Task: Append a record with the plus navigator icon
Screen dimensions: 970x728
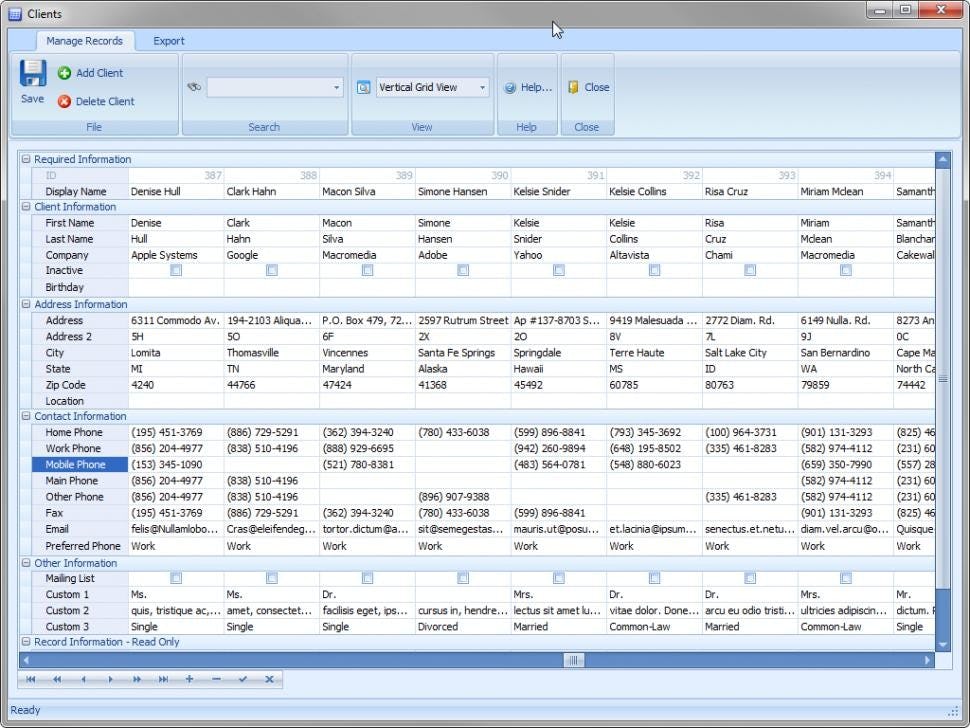Action: coord(189,679)
